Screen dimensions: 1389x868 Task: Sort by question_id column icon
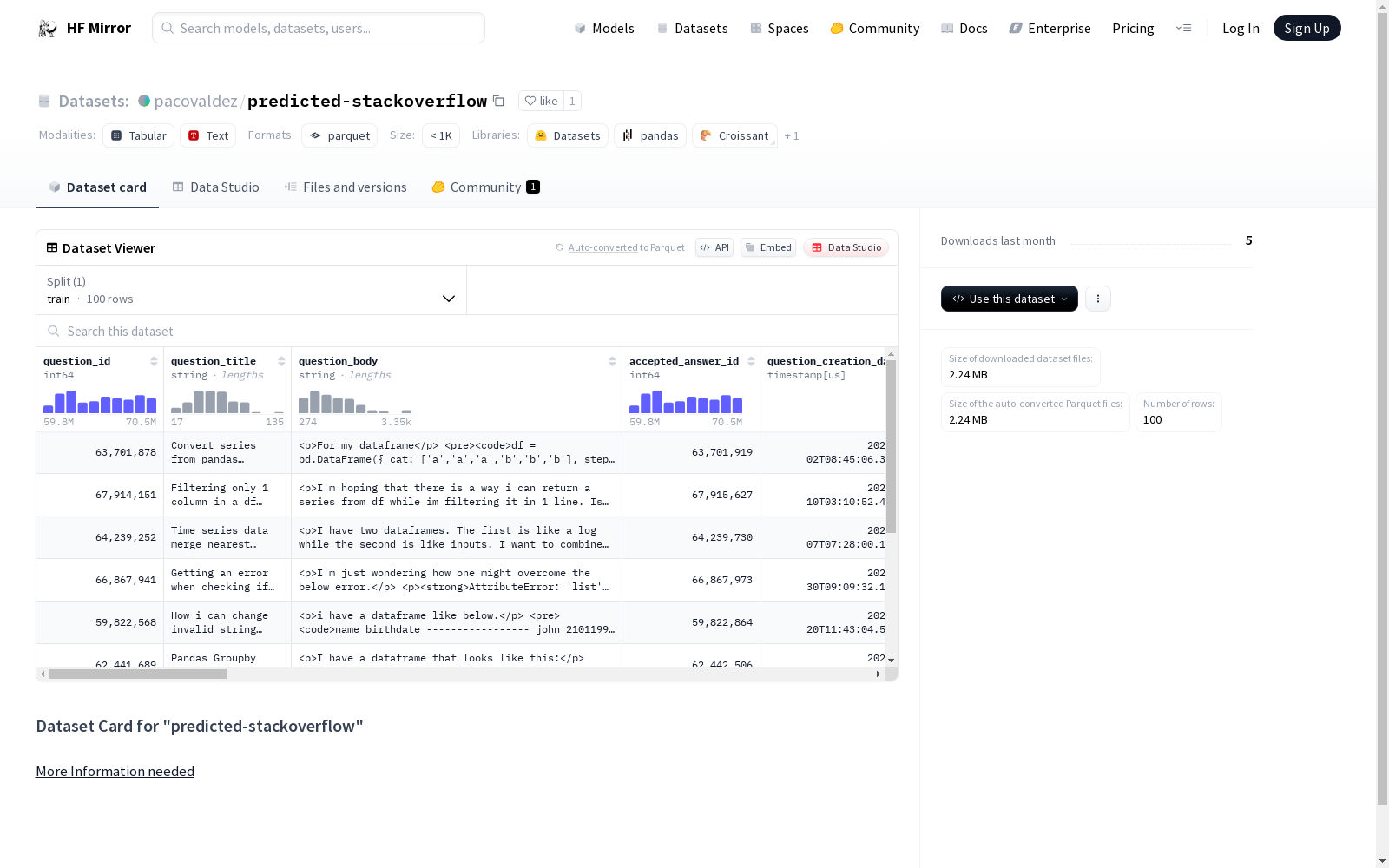154,361
